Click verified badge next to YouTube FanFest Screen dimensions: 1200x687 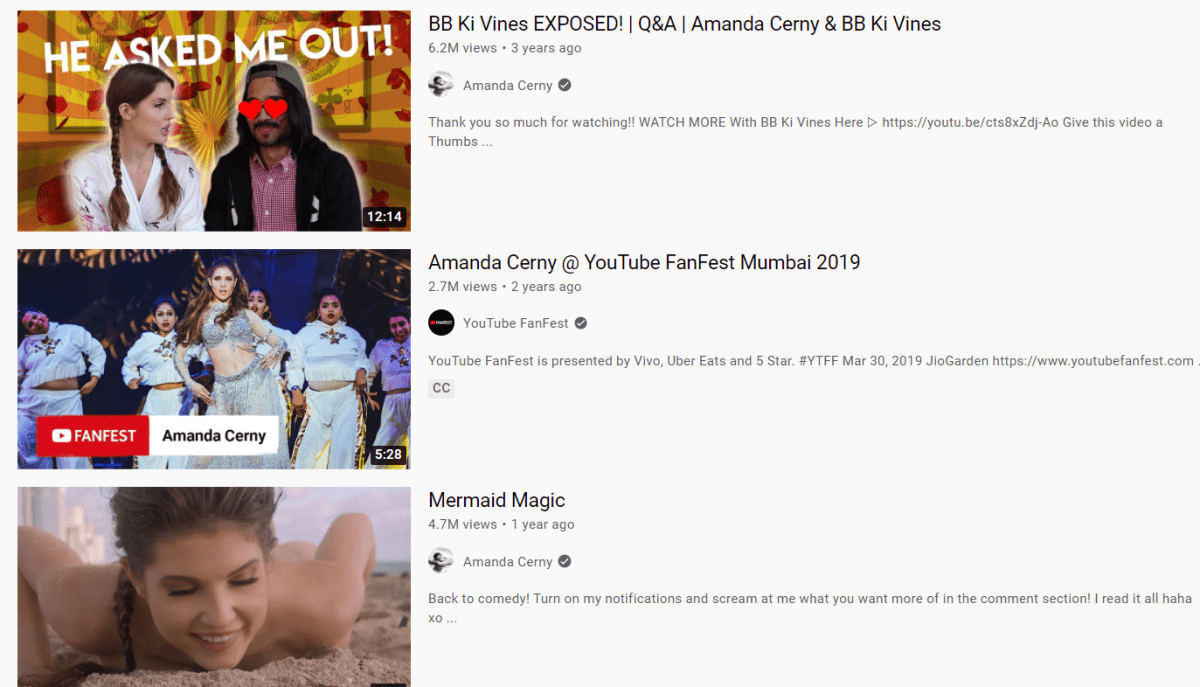click(581, 323)
